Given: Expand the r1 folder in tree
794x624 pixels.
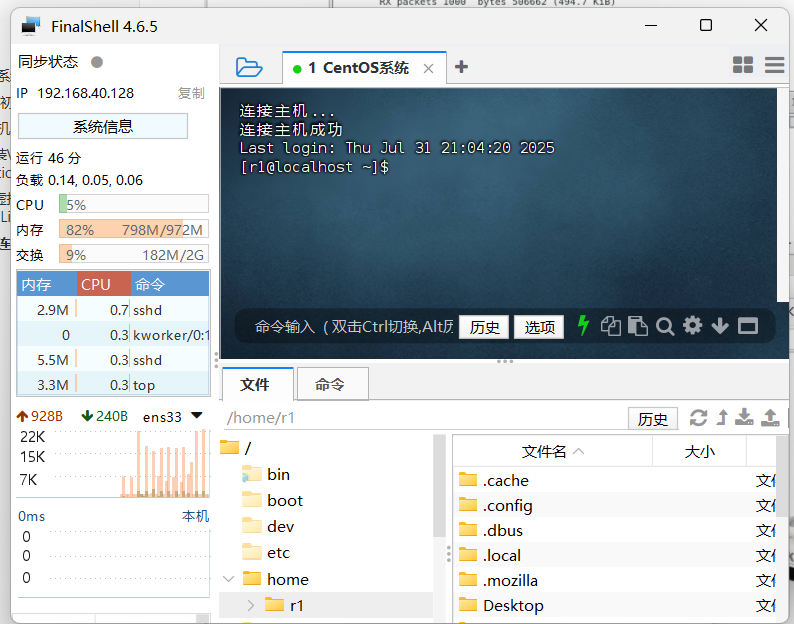Looking at the screenshot, I should click(x=251, y=605).
